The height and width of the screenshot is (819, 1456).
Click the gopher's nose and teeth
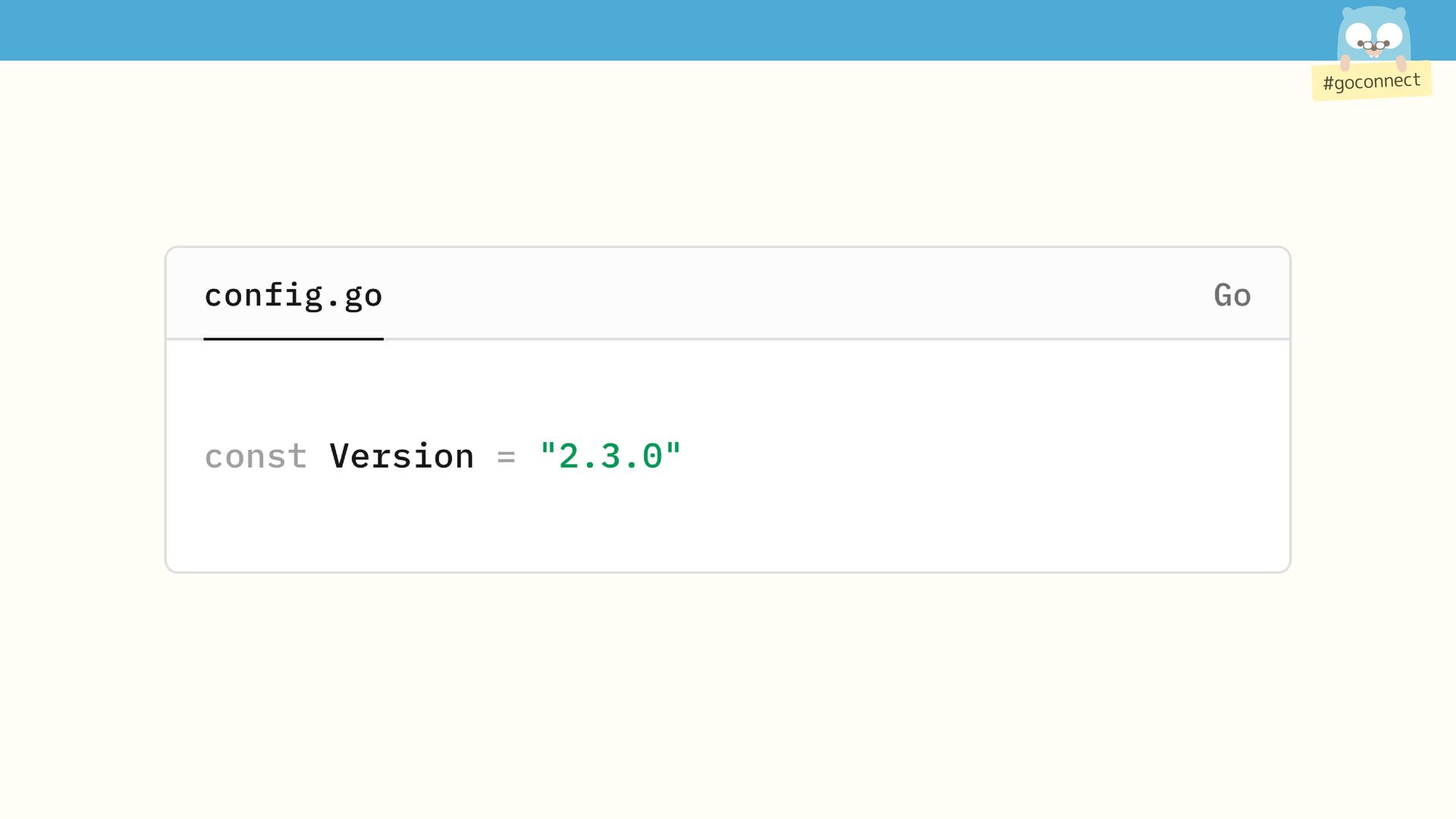point(1373,49)
